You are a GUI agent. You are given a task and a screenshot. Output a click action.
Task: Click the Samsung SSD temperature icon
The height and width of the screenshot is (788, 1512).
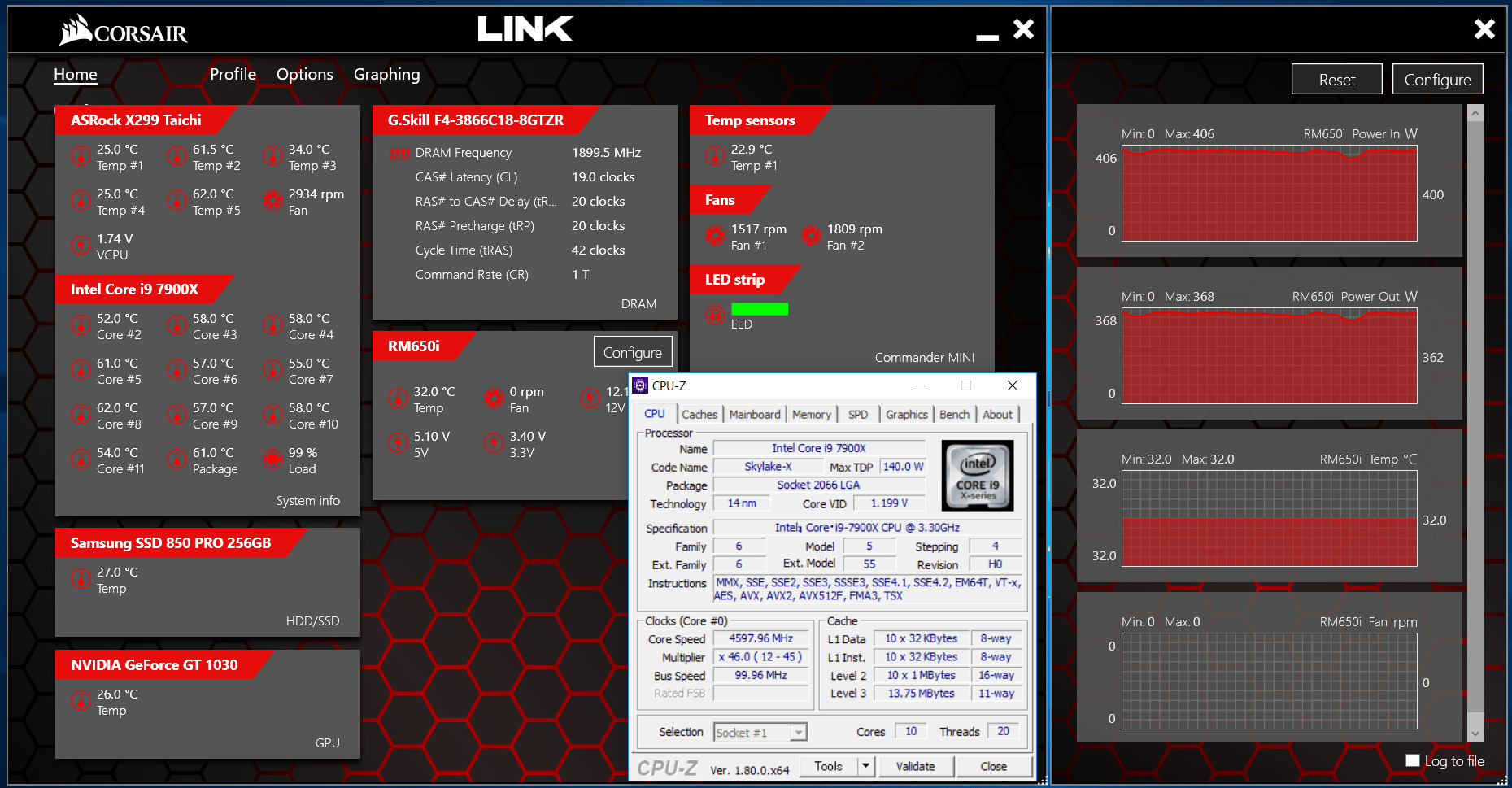(81, 578)
